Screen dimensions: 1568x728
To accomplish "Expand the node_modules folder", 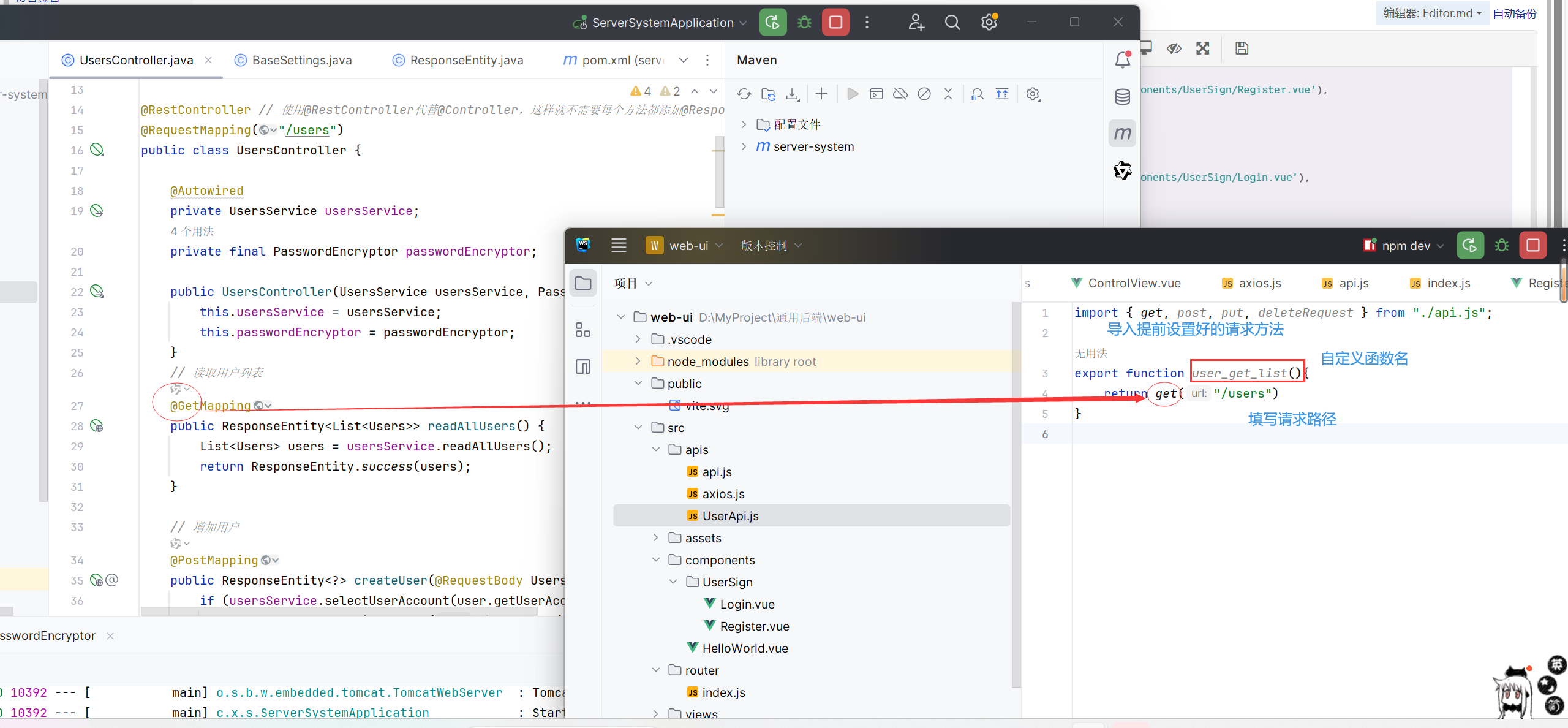I will (638, 361).
